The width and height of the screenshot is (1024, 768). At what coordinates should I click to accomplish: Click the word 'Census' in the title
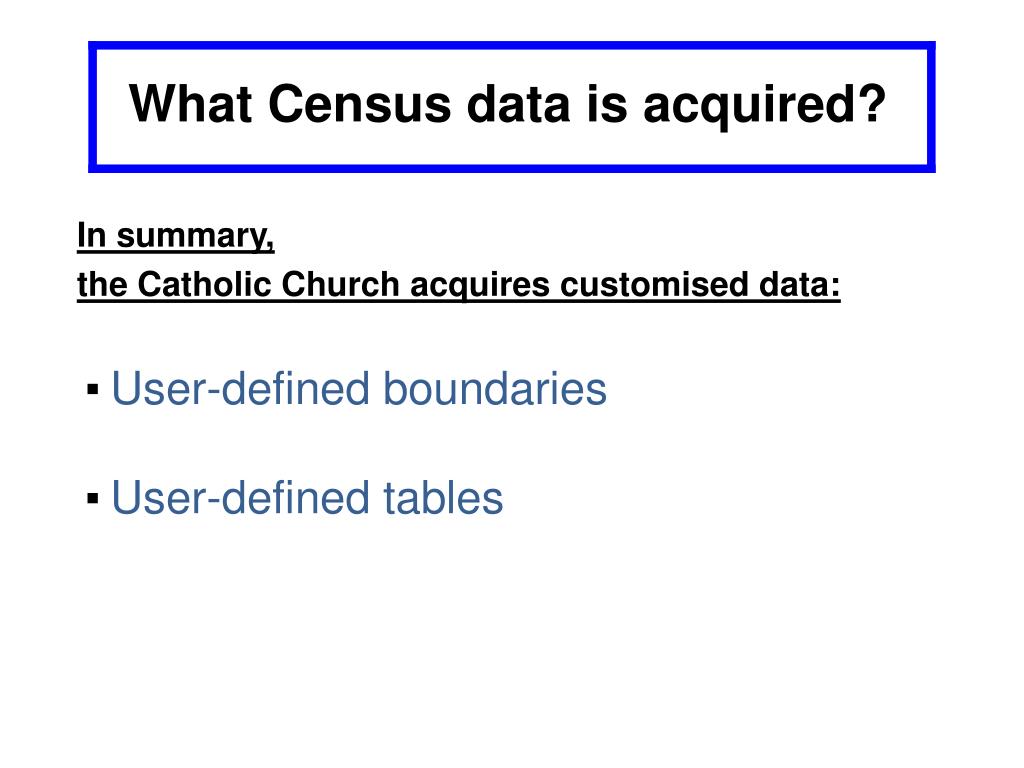pyautogui.click(x=360, y=104)
